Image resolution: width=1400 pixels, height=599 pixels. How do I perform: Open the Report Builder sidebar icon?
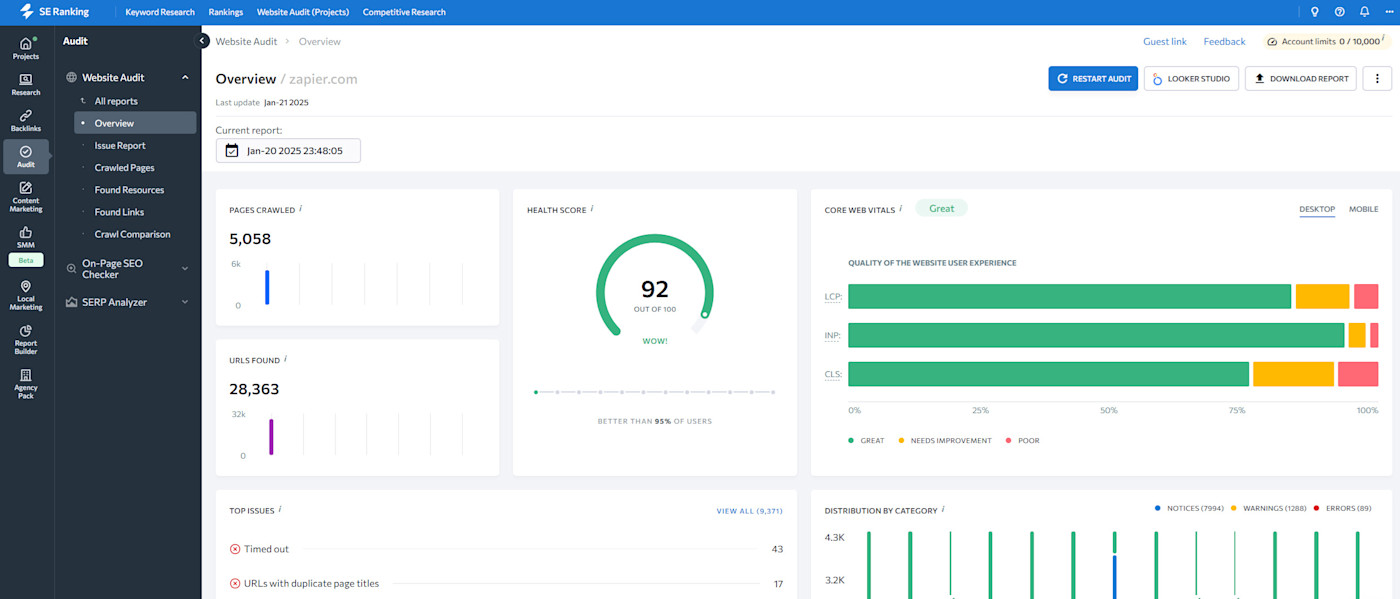(x=26, y=340)
